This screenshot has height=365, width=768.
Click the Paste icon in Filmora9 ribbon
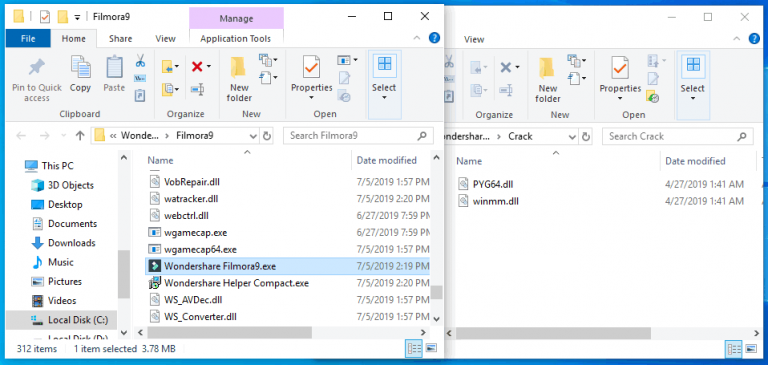(x=114, y=67)
